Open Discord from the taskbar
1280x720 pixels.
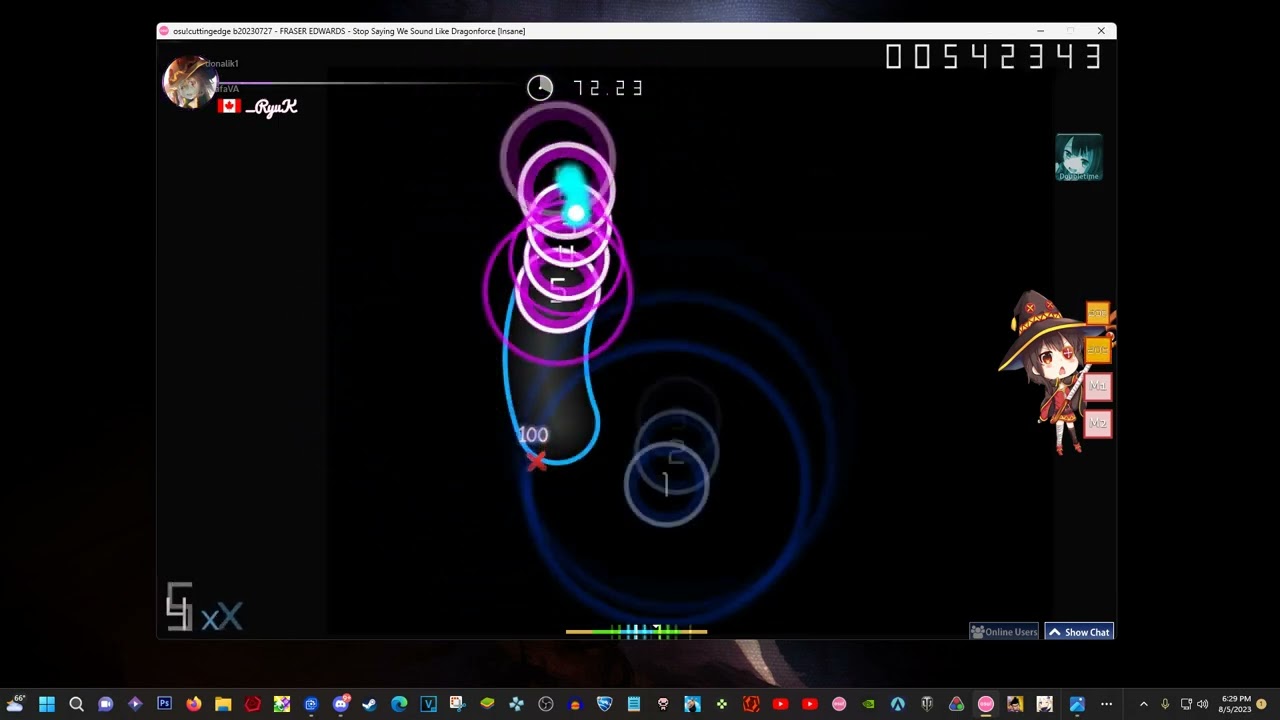click(341, 704)
